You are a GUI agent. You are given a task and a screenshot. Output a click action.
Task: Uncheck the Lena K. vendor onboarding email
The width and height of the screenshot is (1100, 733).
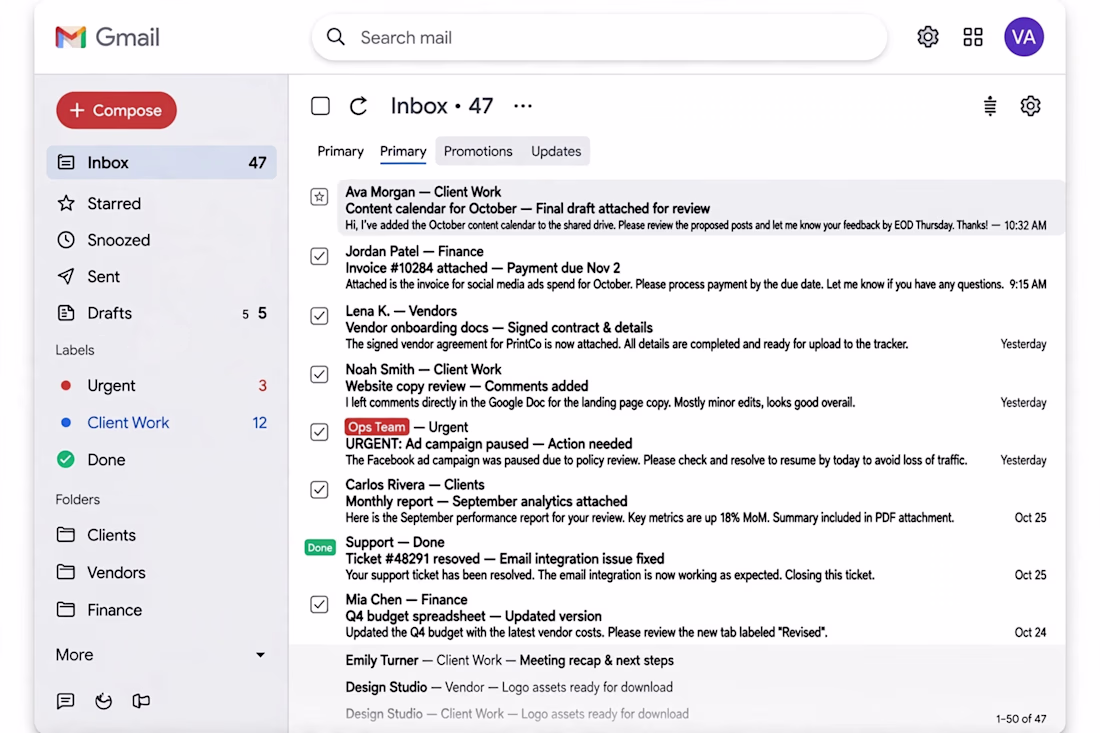[319, 316]
